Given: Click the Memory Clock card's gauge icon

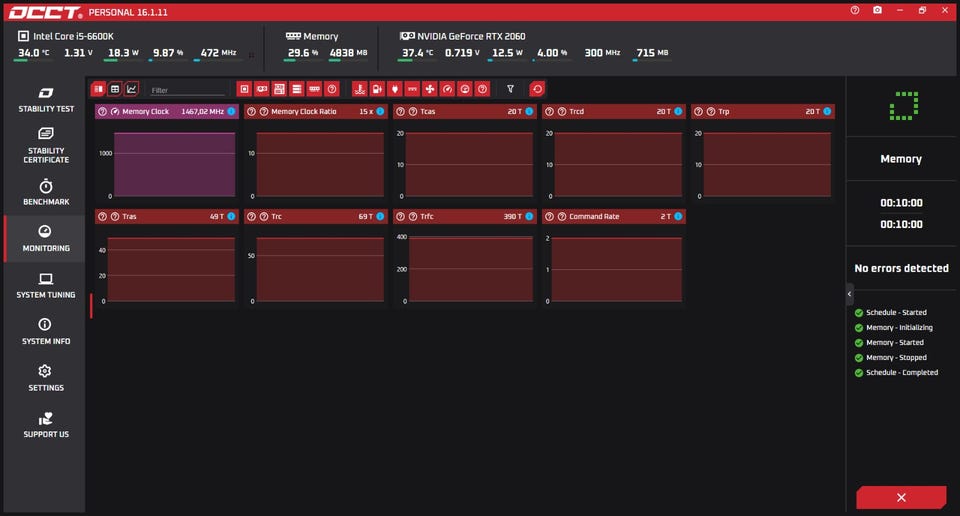Looking at the screenshot, I should [x=114, y=111].
